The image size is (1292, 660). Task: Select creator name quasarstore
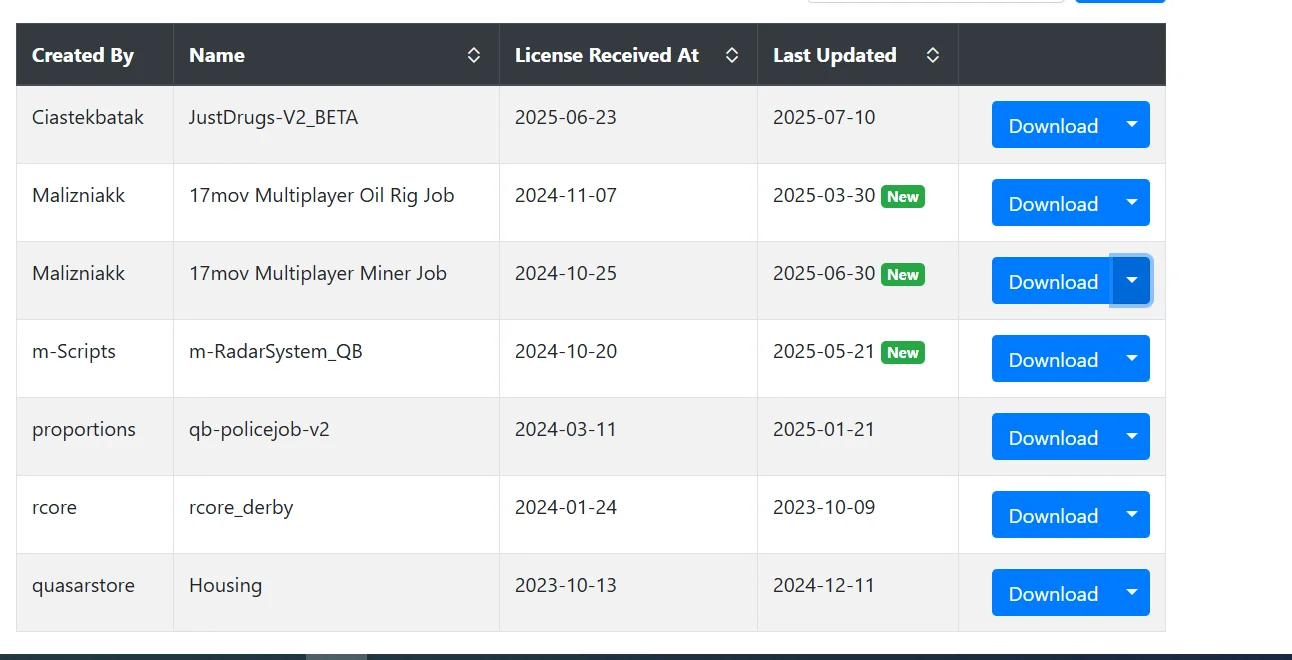[x=83, y=585]
